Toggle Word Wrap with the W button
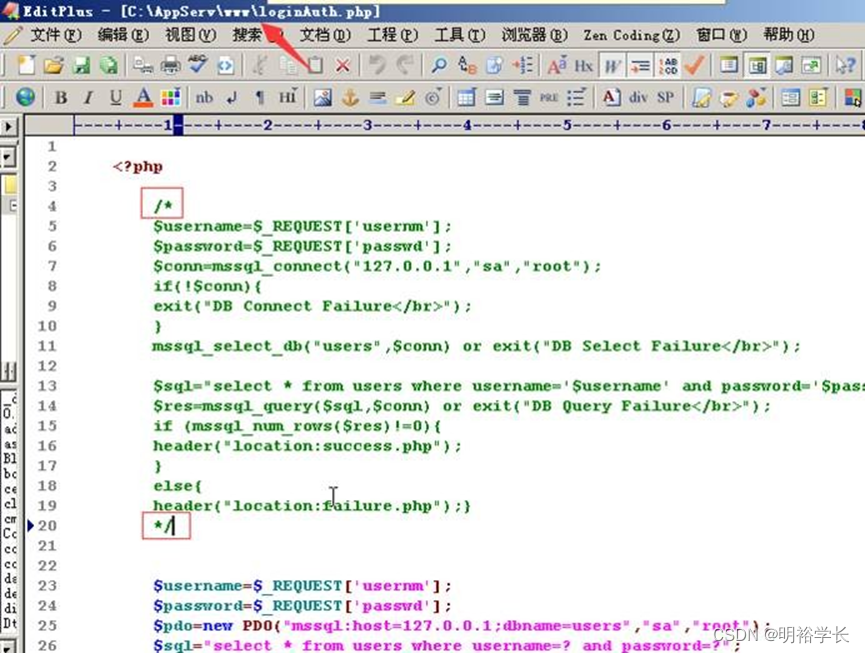The height and width of the screenshot is (653, 865). point(612,66)
